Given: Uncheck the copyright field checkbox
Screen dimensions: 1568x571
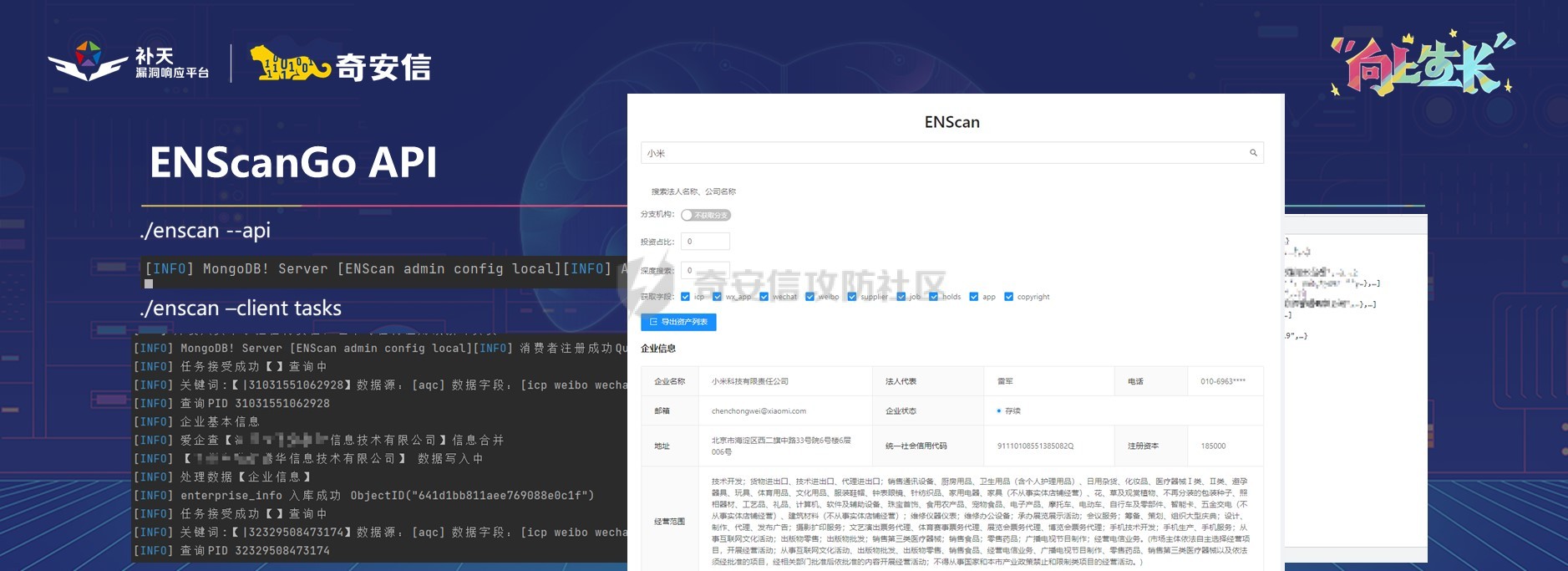Looking at the screenshot, I should 1009,297.
